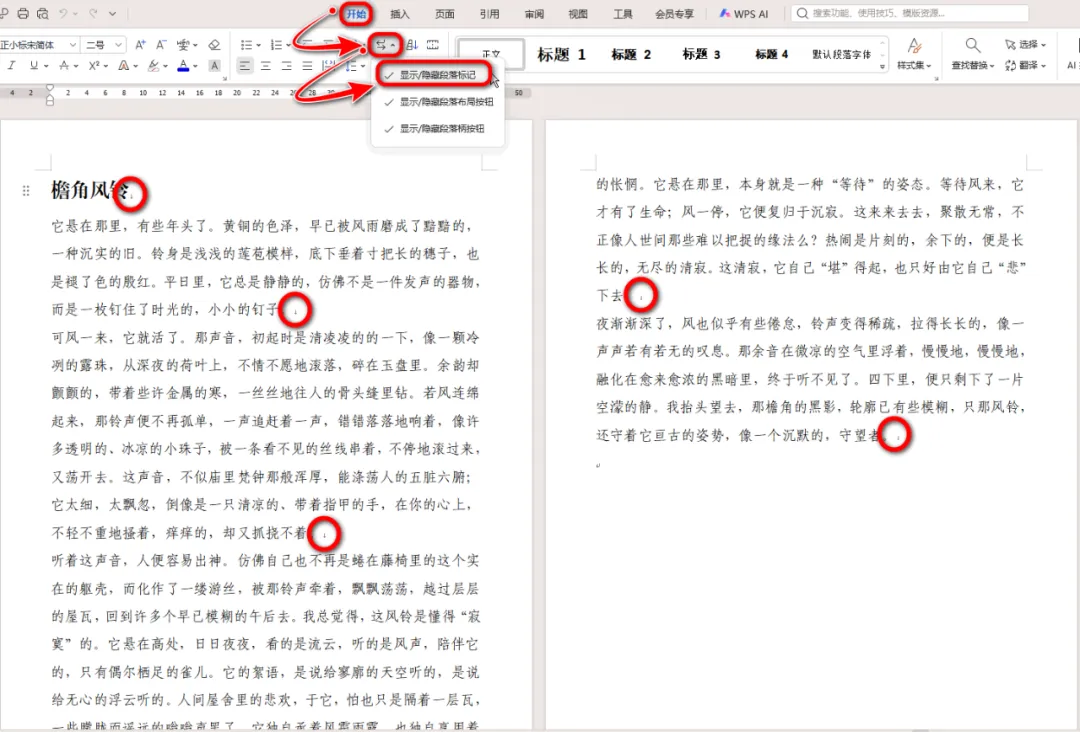Open the 翻译 dropdown

click(1025, 65)
